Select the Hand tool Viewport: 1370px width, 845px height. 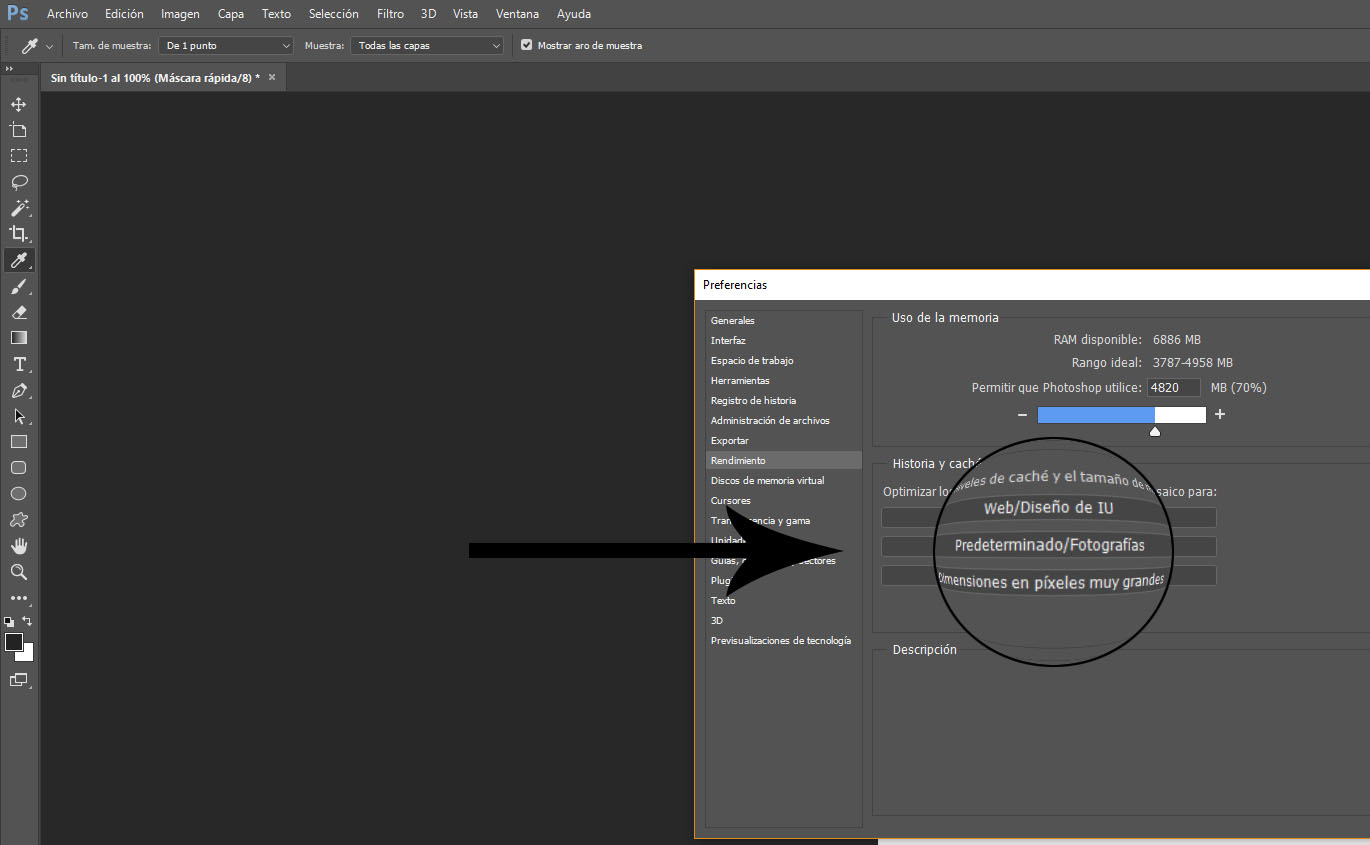19,546
